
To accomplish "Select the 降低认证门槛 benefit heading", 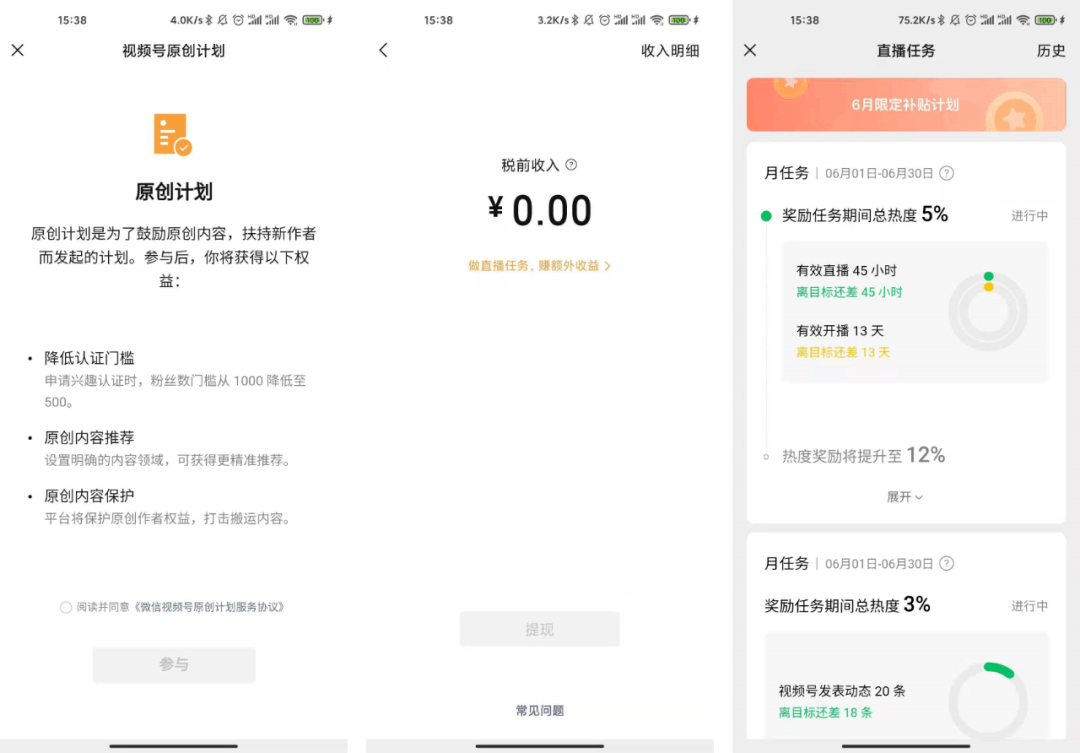I will (90, 358).
